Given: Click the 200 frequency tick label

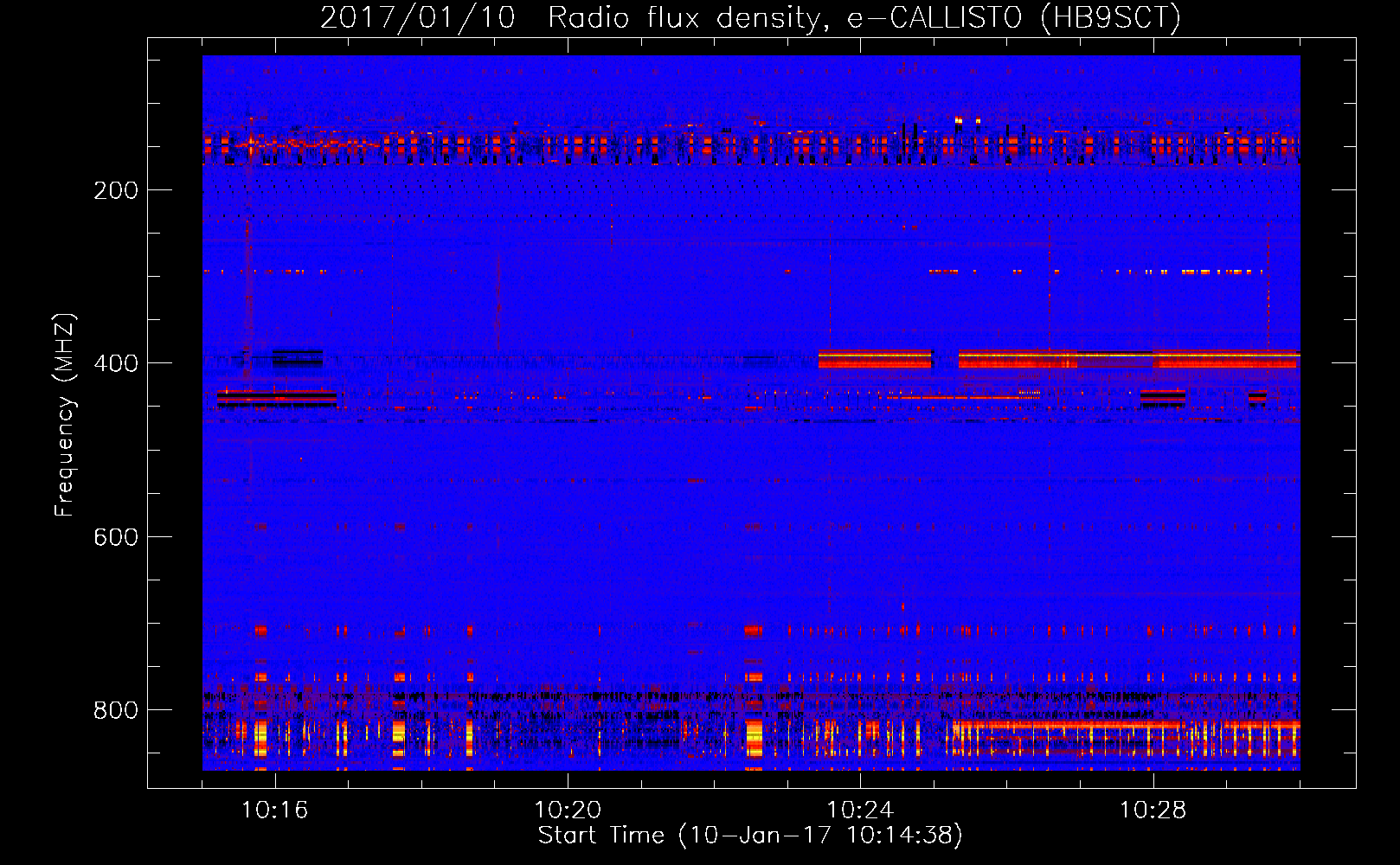Looking at the screenshot, I should [x=116, y=190].
